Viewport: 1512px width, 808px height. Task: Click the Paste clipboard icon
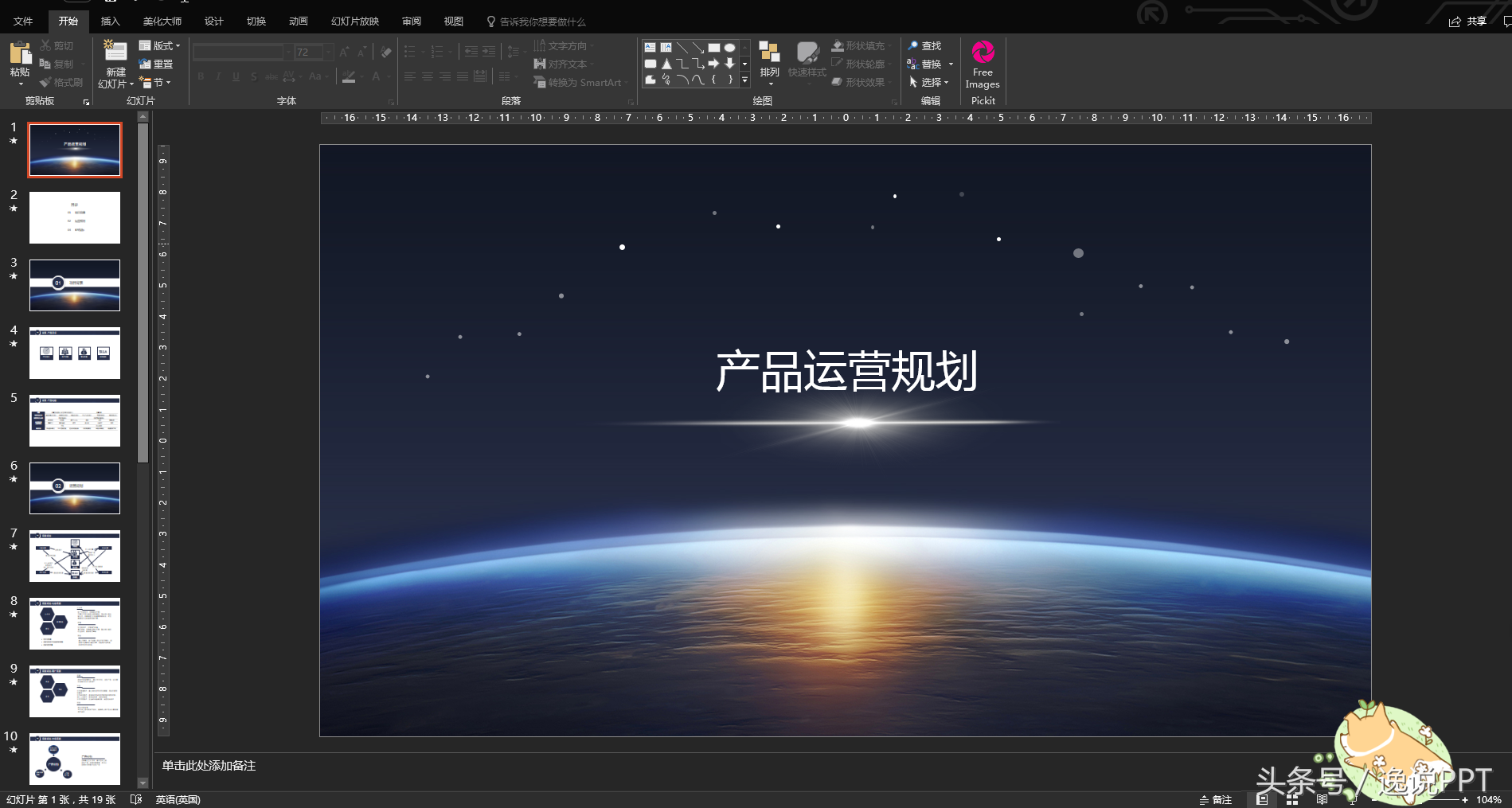pos(20,53)
